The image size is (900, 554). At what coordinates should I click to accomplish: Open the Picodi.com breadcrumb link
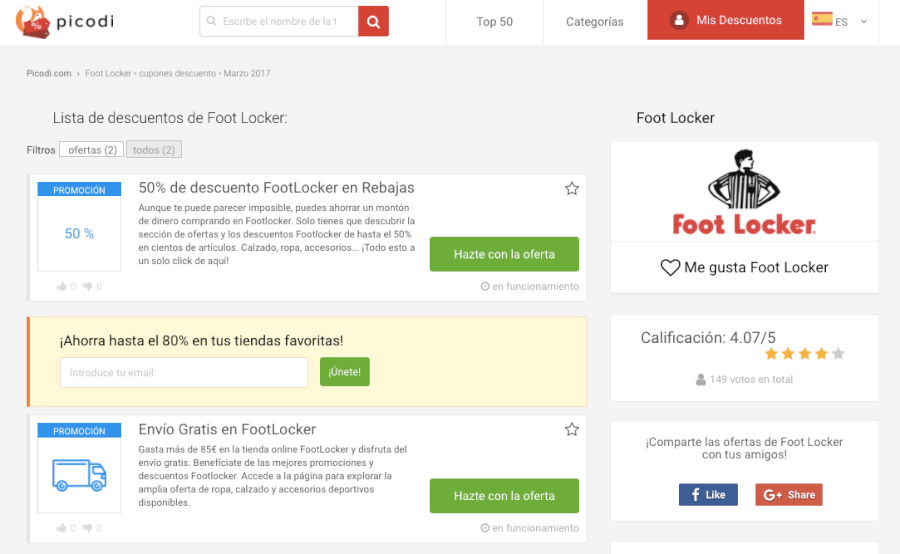coord(49,73)
